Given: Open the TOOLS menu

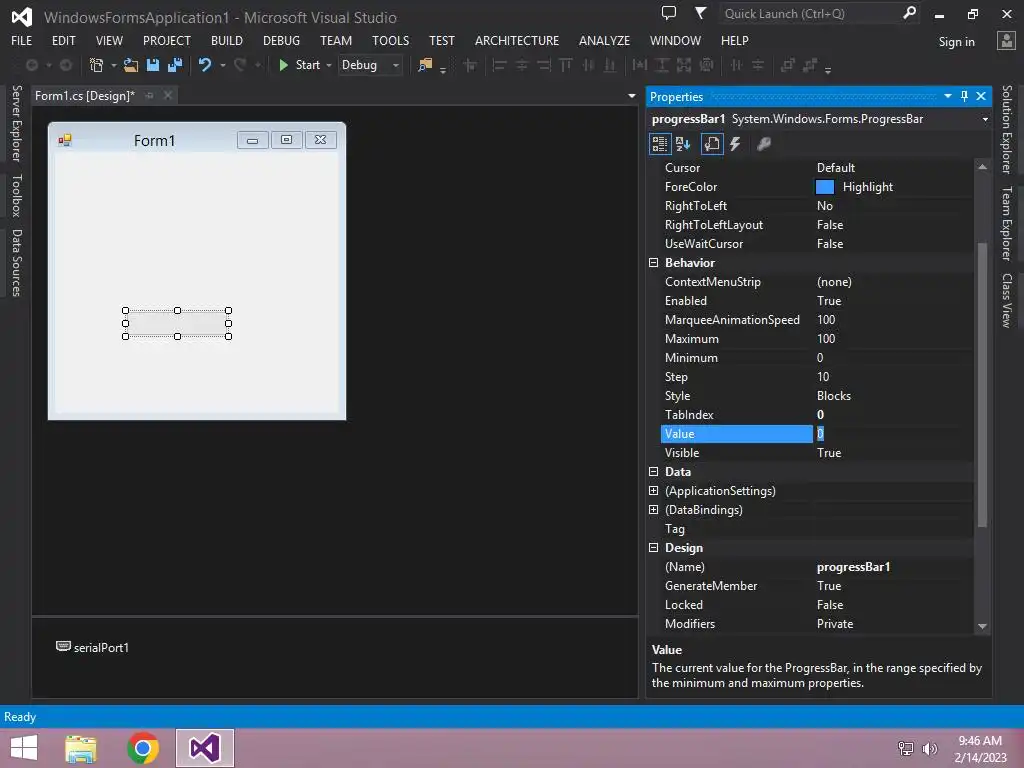Looking at the screenshot, I should [391, 40].
